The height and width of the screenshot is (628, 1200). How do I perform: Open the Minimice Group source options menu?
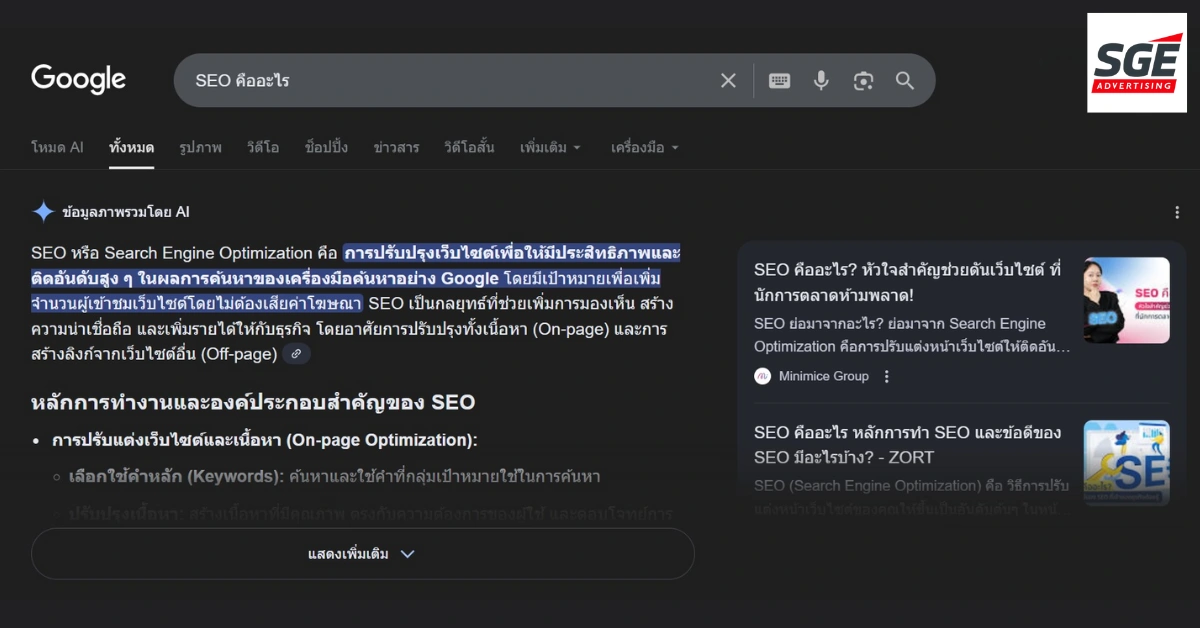pos(886,376)
